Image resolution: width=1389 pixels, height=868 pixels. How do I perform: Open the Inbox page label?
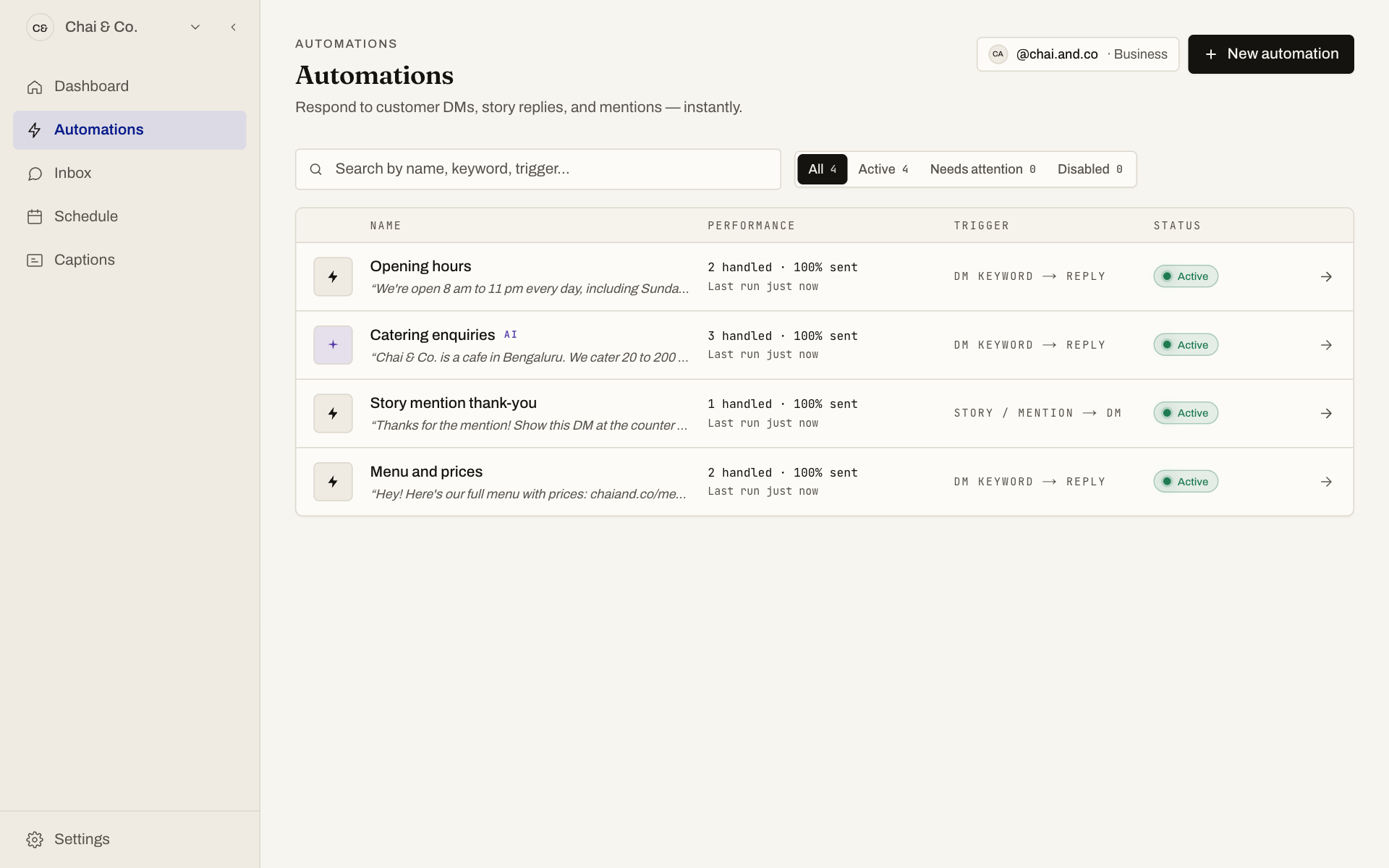(x=72, y=174)
